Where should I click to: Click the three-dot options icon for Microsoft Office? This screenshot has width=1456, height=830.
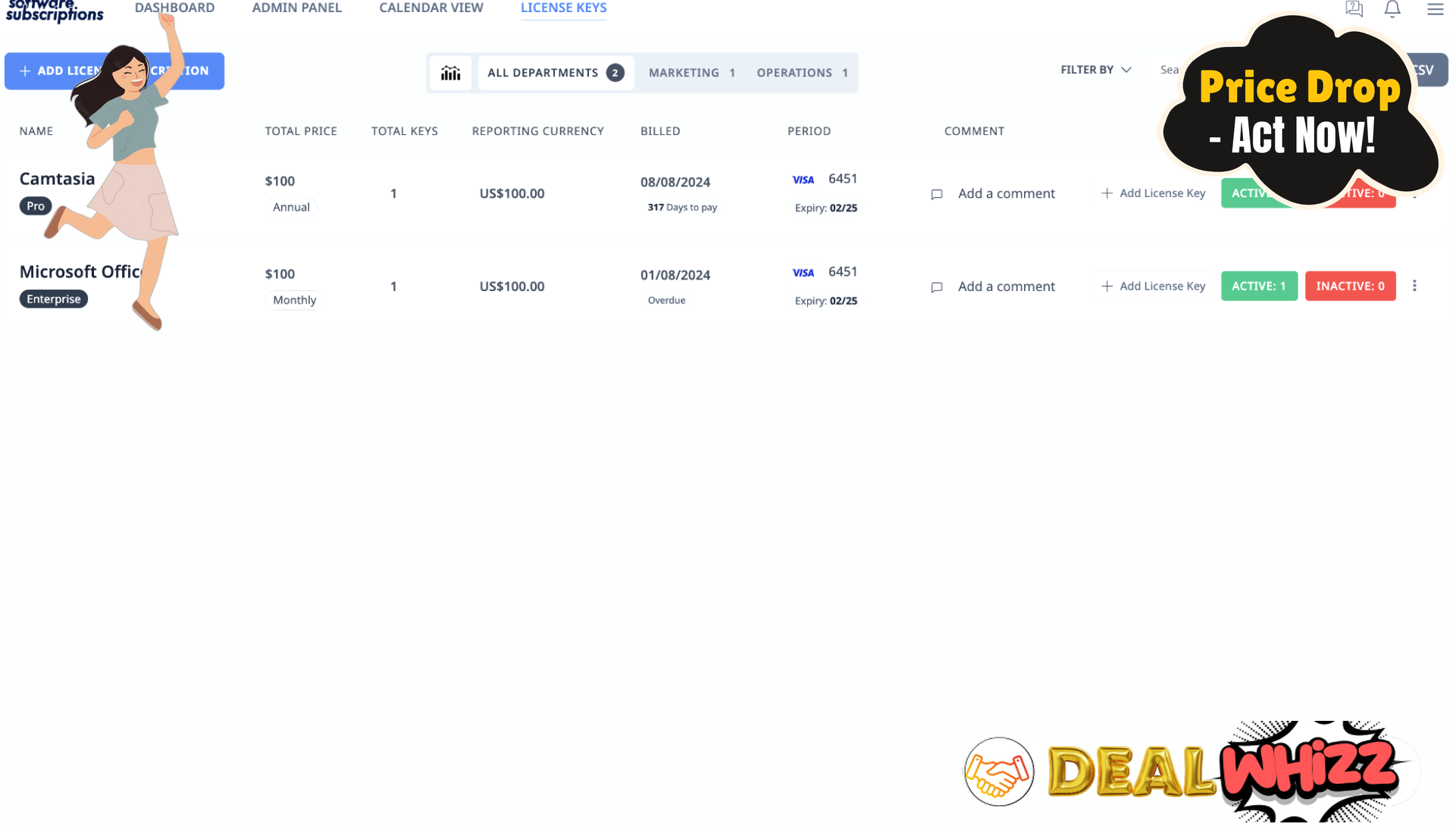[1414, 285]
